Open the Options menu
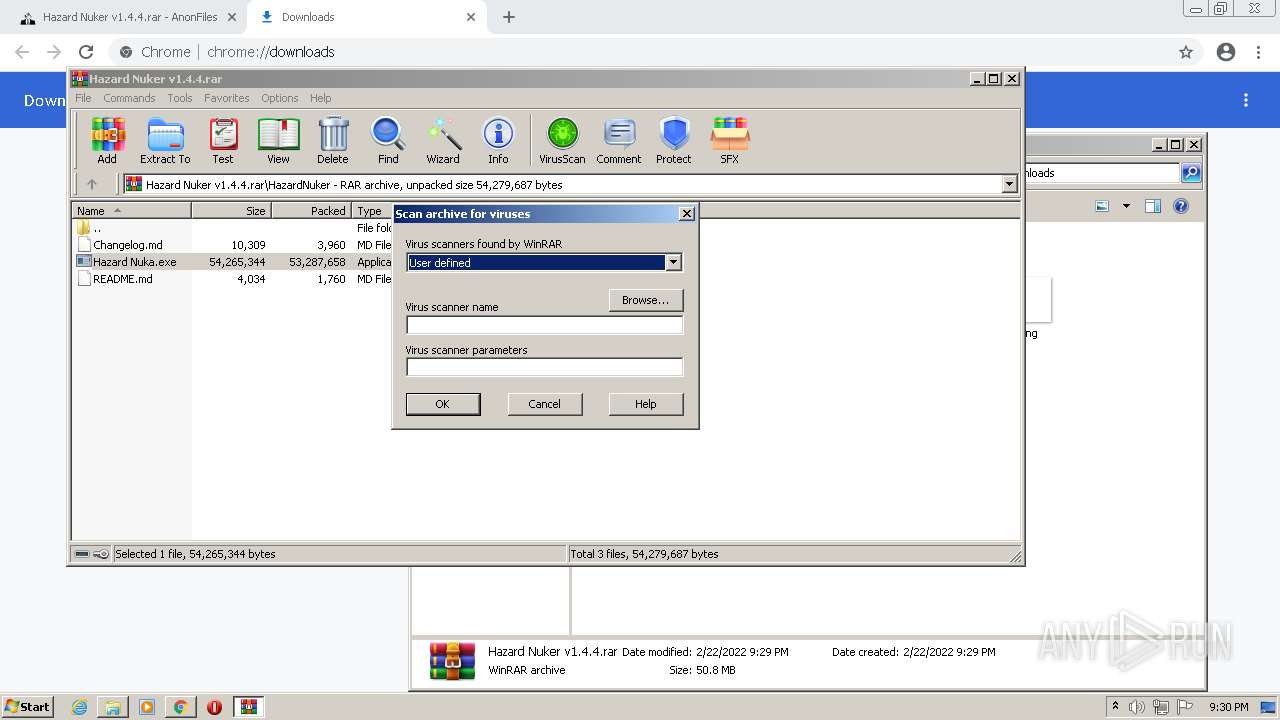1280x720 pixels. coord(280,98)
